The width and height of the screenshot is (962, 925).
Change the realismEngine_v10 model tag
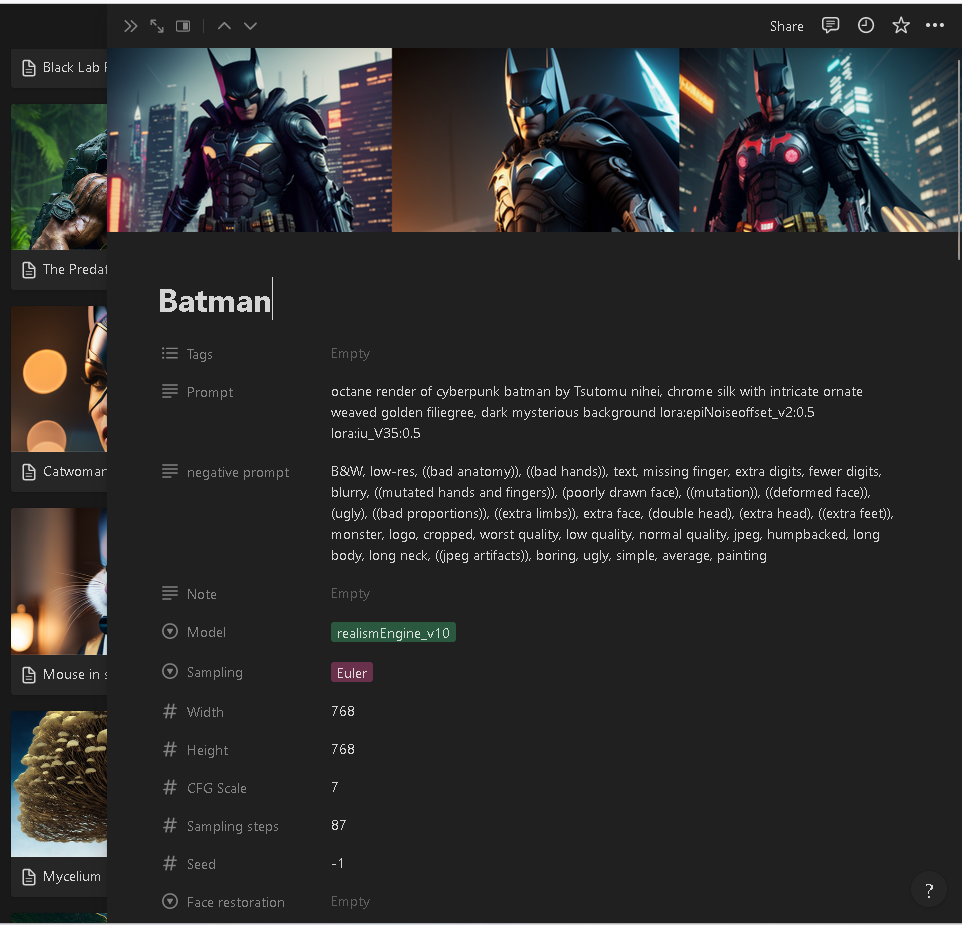click(393, 632)
